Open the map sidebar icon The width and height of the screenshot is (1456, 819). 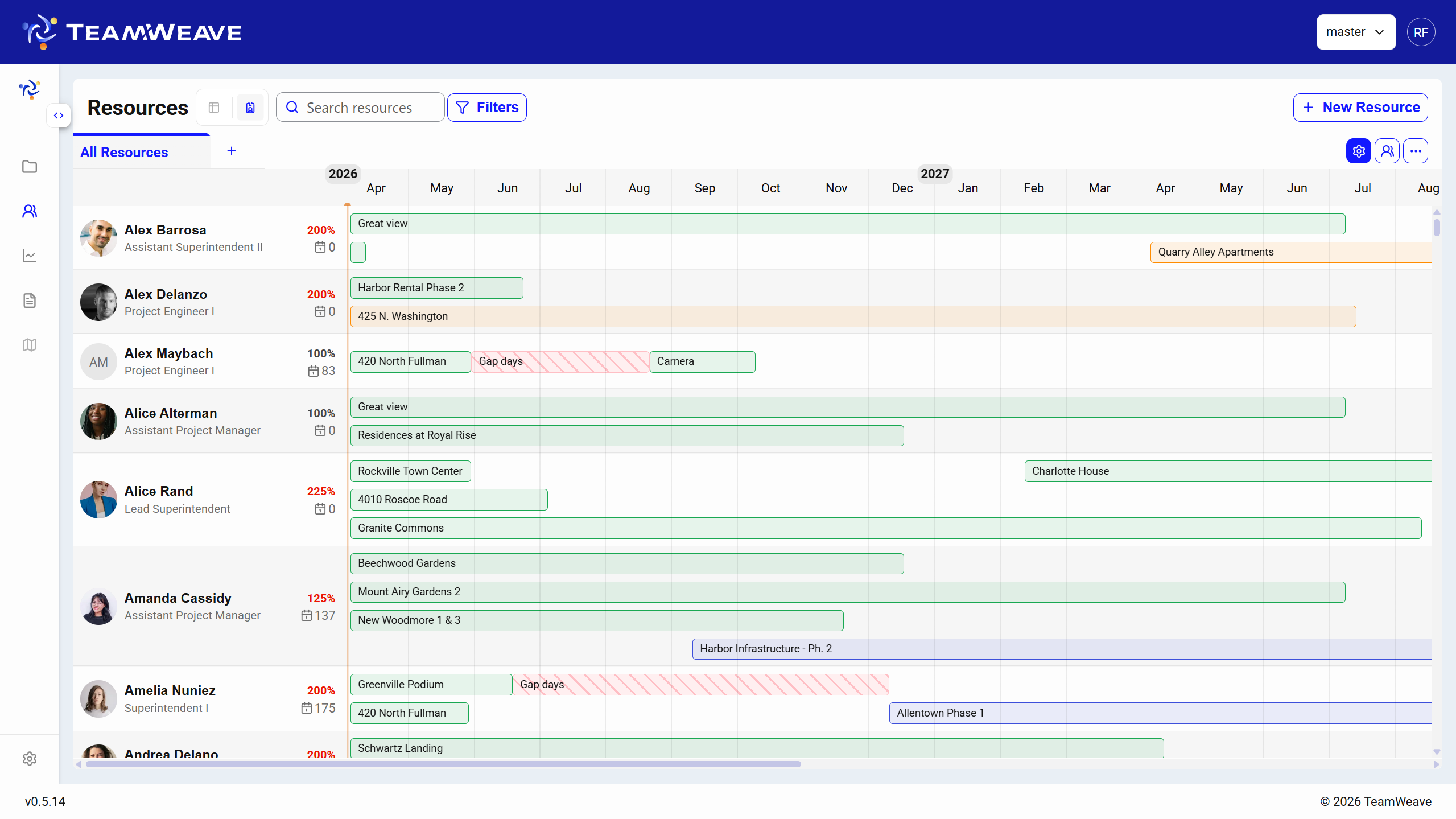[30, 345]
